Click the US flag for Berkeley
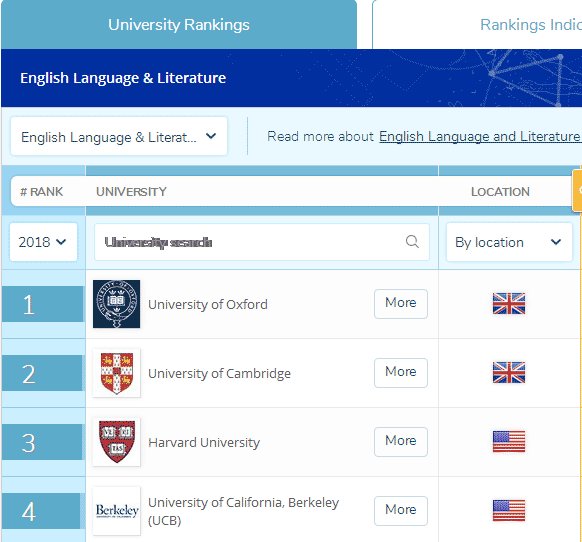 509,510
